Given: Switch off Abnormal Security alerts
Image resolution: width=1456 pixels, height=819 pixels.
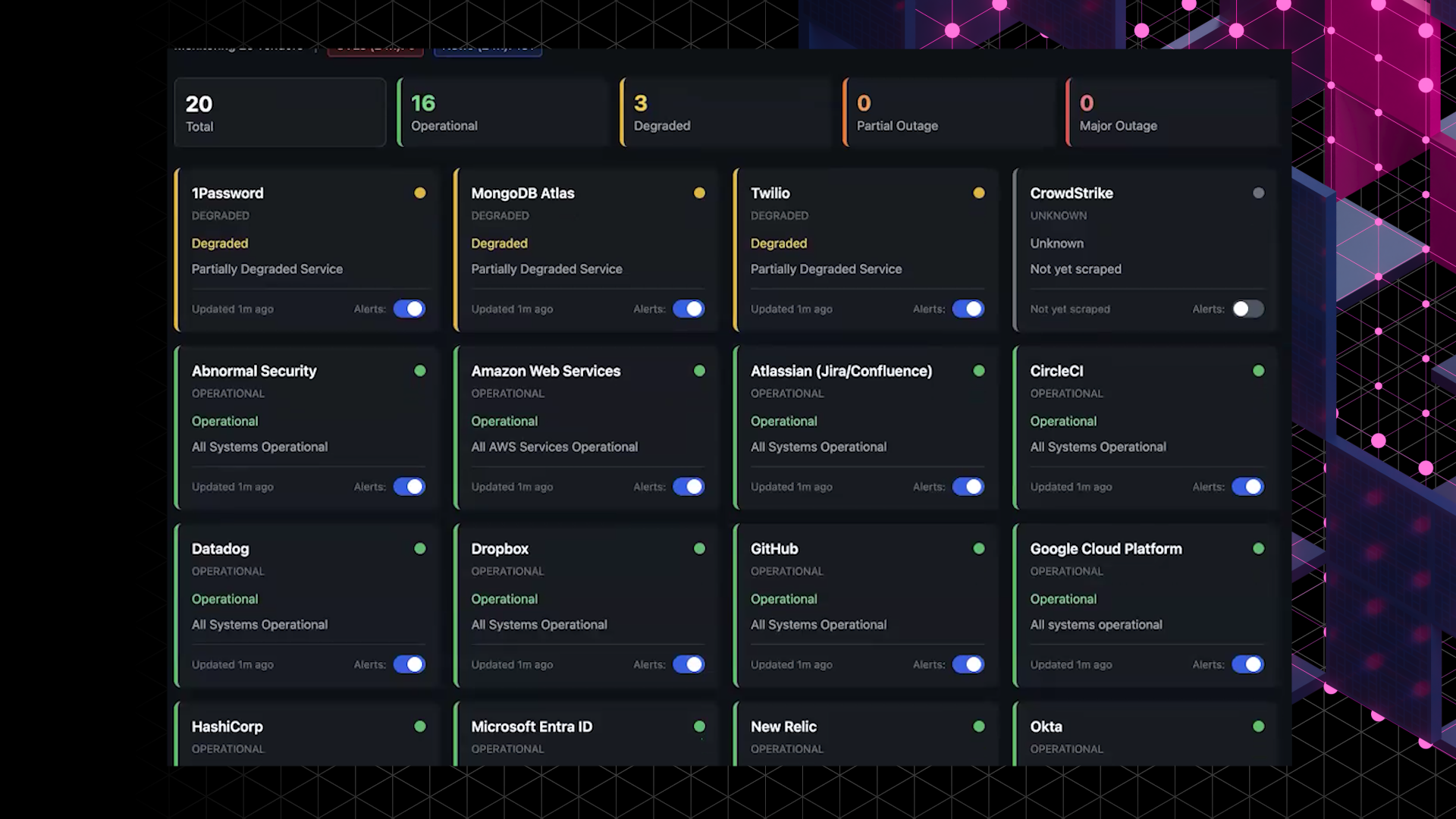Looking at the screenshot, I should 409,487.
